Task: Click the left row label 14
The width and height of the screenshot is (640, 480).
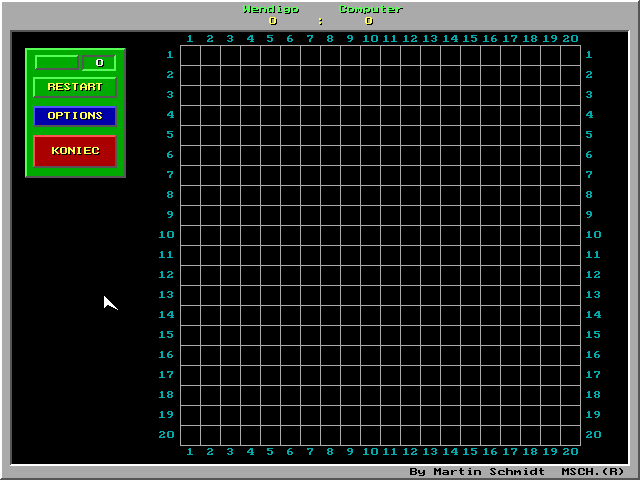Action: point(166,315)
